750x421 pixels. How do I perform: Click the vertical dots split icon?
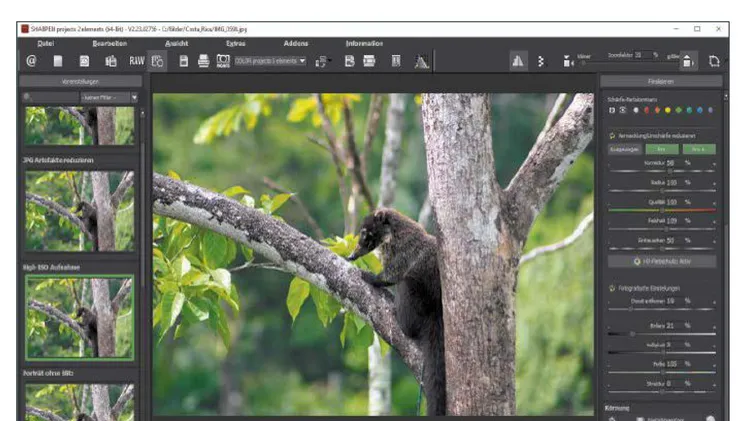tap(541, 61)
